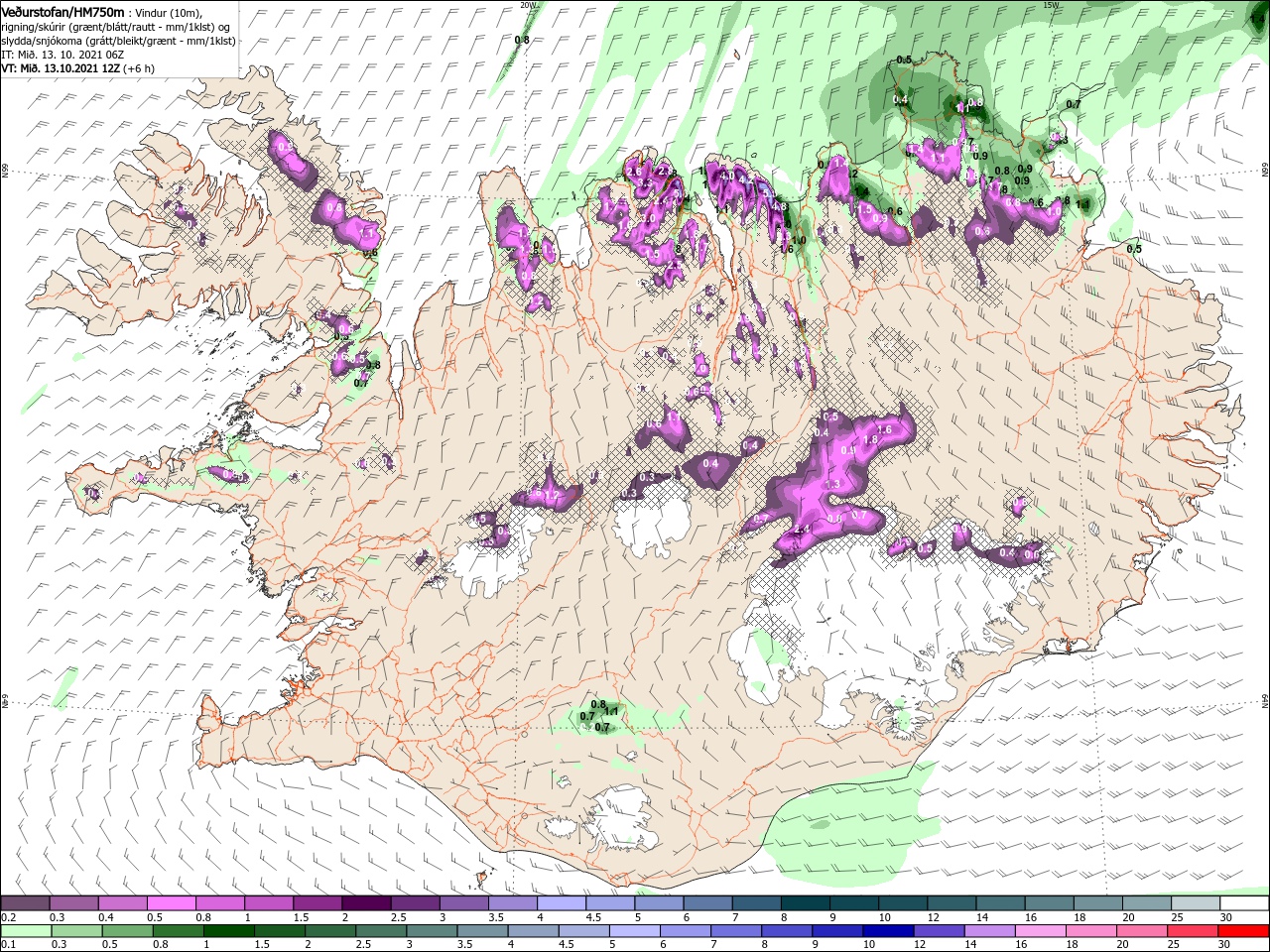Click the 2.4 snowfall value on the map

802,531
